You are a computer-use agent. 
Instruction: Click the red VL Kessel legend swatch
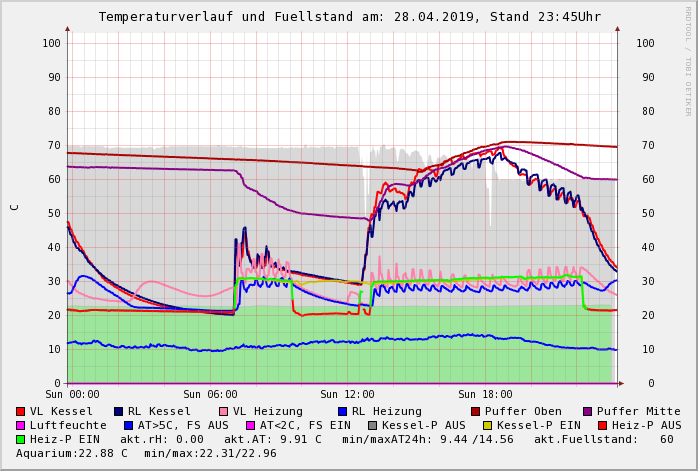point(21,412)
